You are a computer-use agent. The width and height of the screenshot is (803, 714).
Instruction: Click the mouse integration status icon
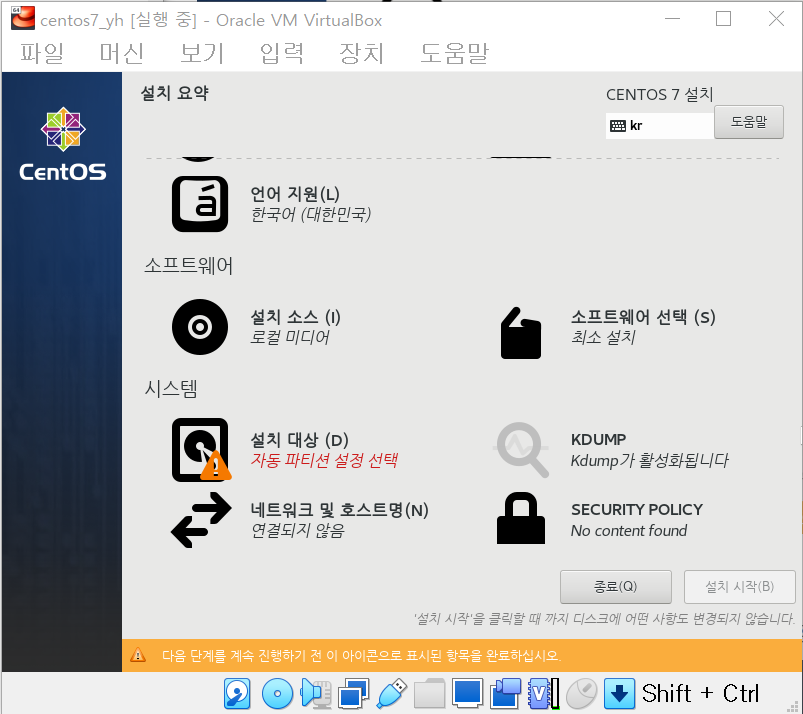(x=582, y=694)
